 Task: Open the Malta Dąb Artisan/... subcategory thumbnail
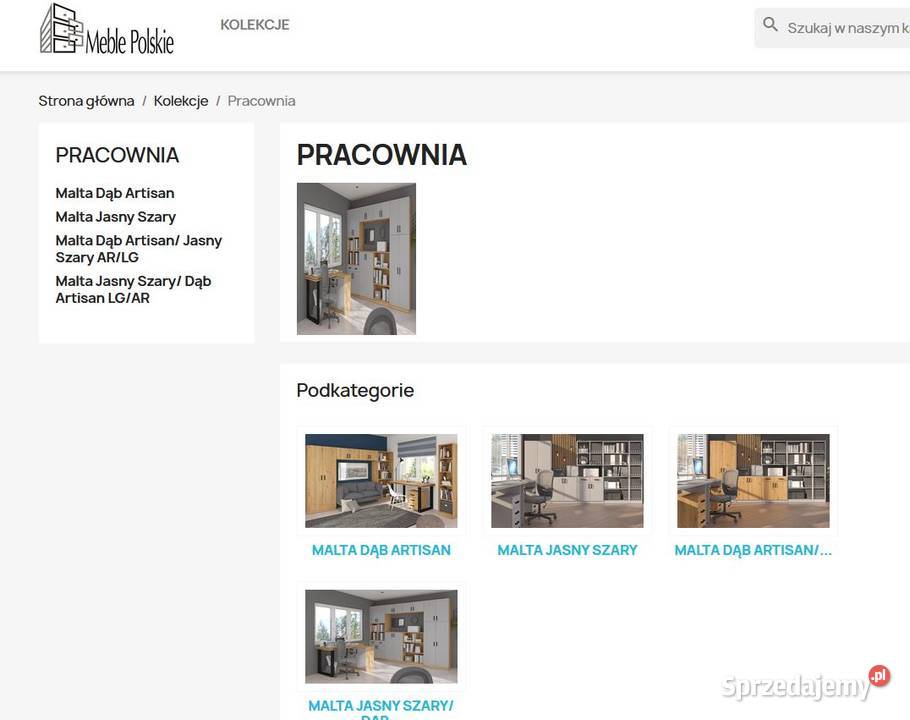[753, 481]
